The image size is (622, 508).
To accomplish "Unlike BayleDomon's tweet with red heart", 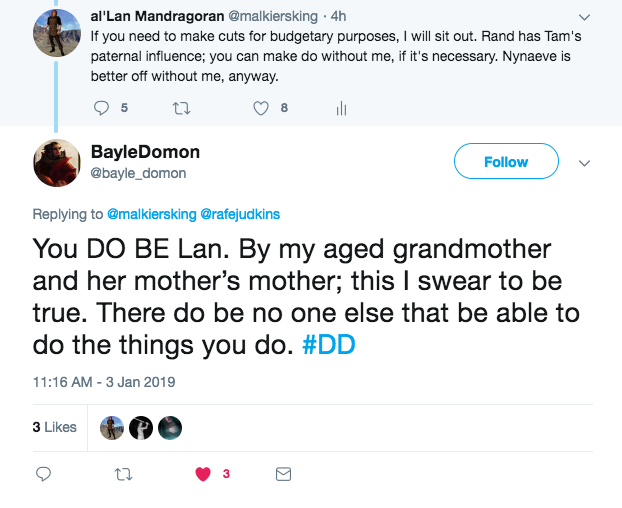I will [204, 473].
